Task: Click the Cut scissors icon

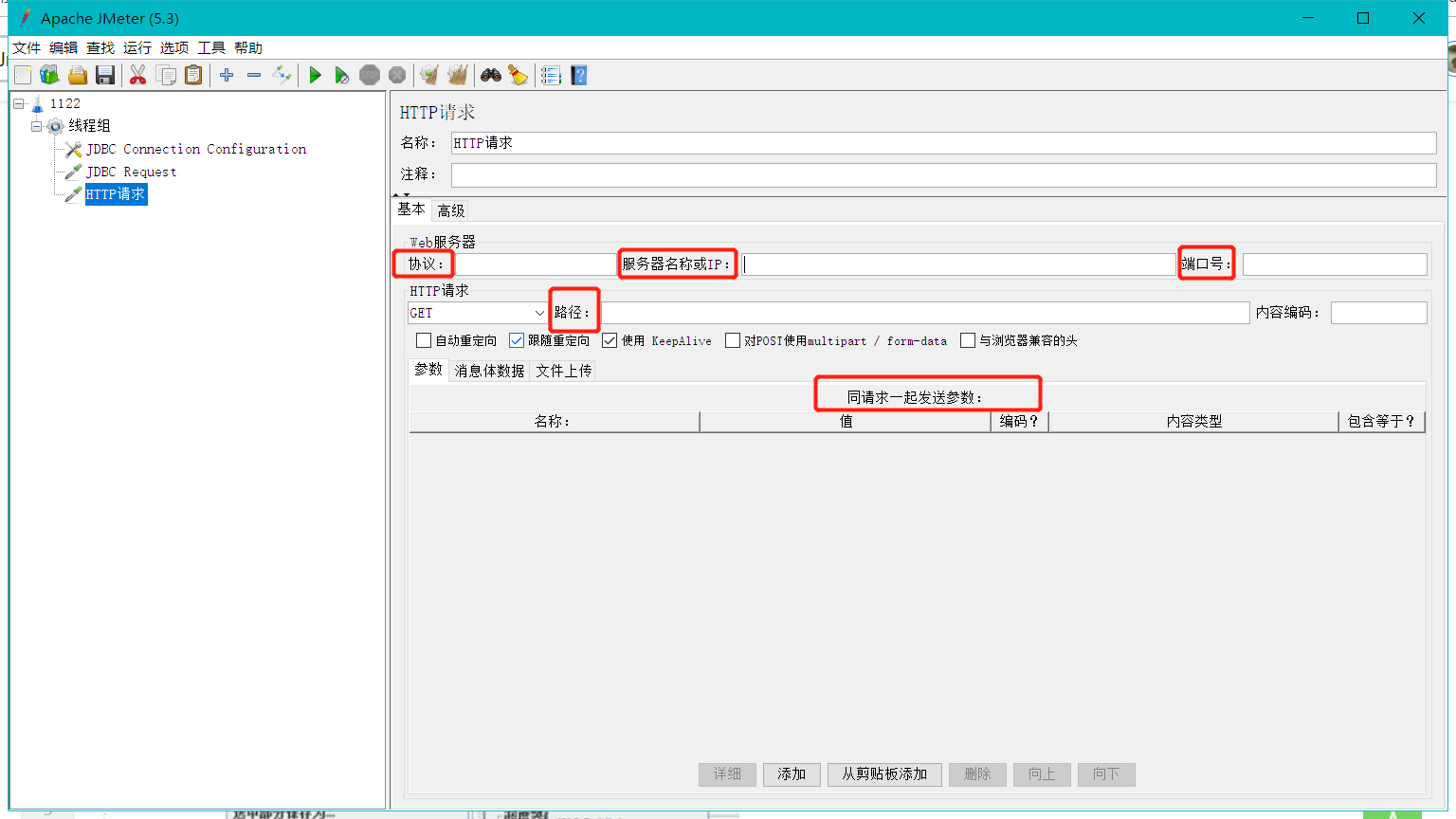Action: 138,75
